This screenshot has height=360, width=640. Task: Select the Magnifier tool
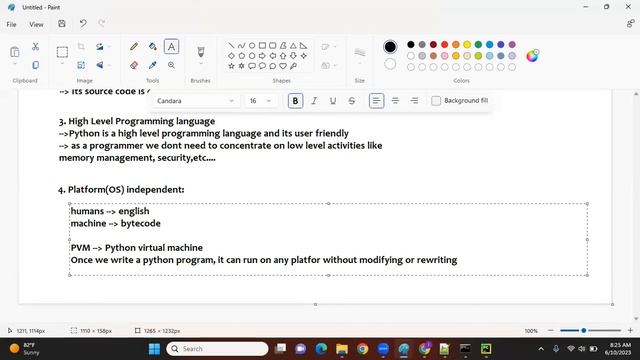click(171, 65)
